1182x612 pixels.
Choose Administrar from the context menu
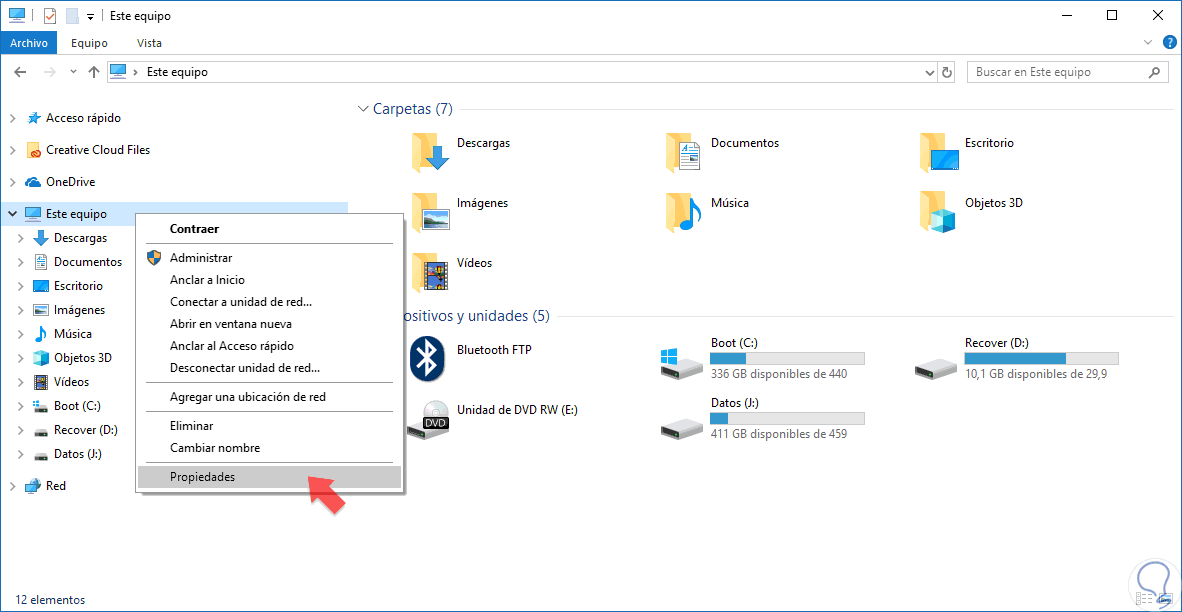tap(201, 258)
